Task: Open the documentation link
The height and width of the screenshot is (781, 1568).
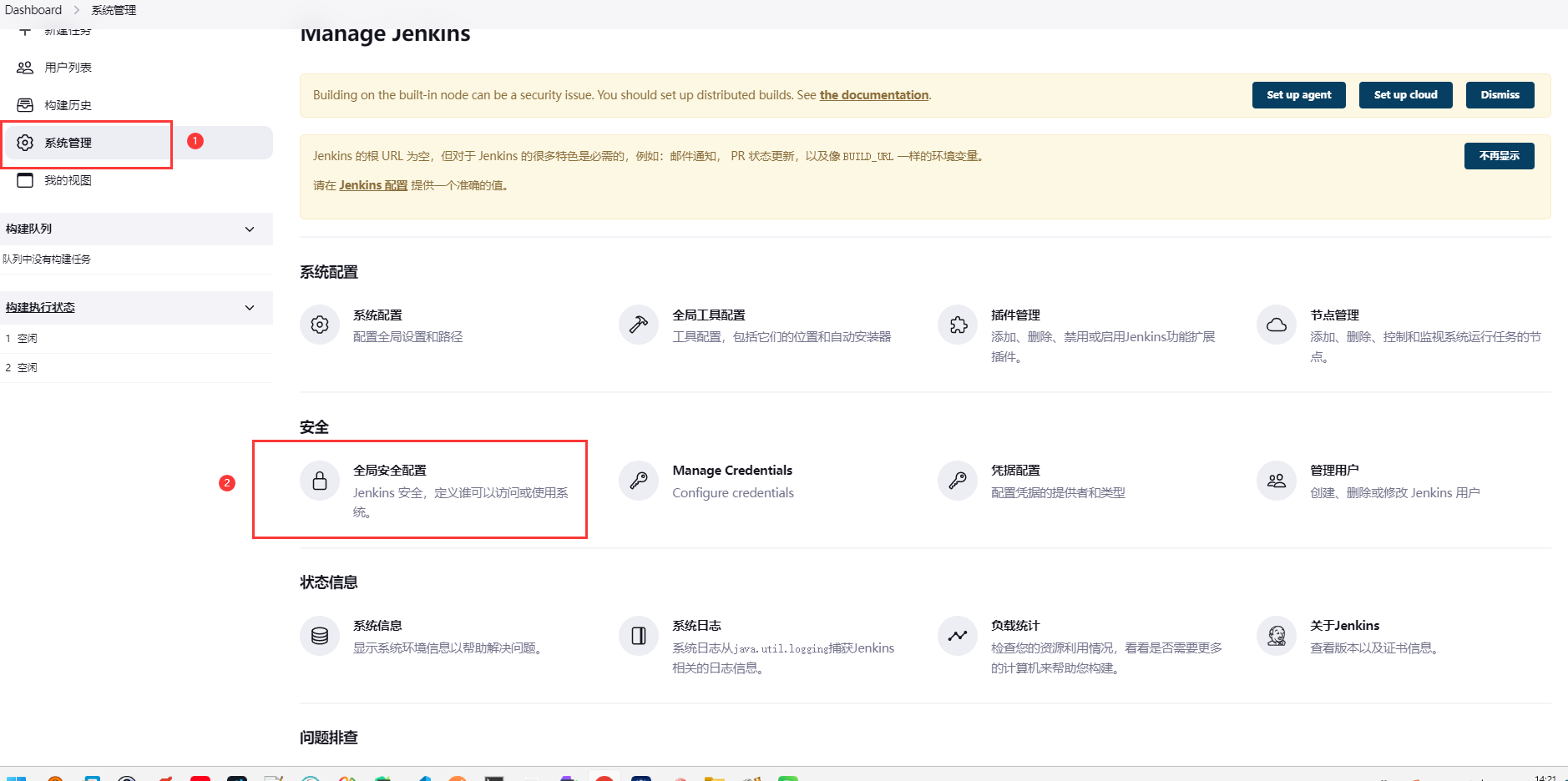Action: pos(874,95)
